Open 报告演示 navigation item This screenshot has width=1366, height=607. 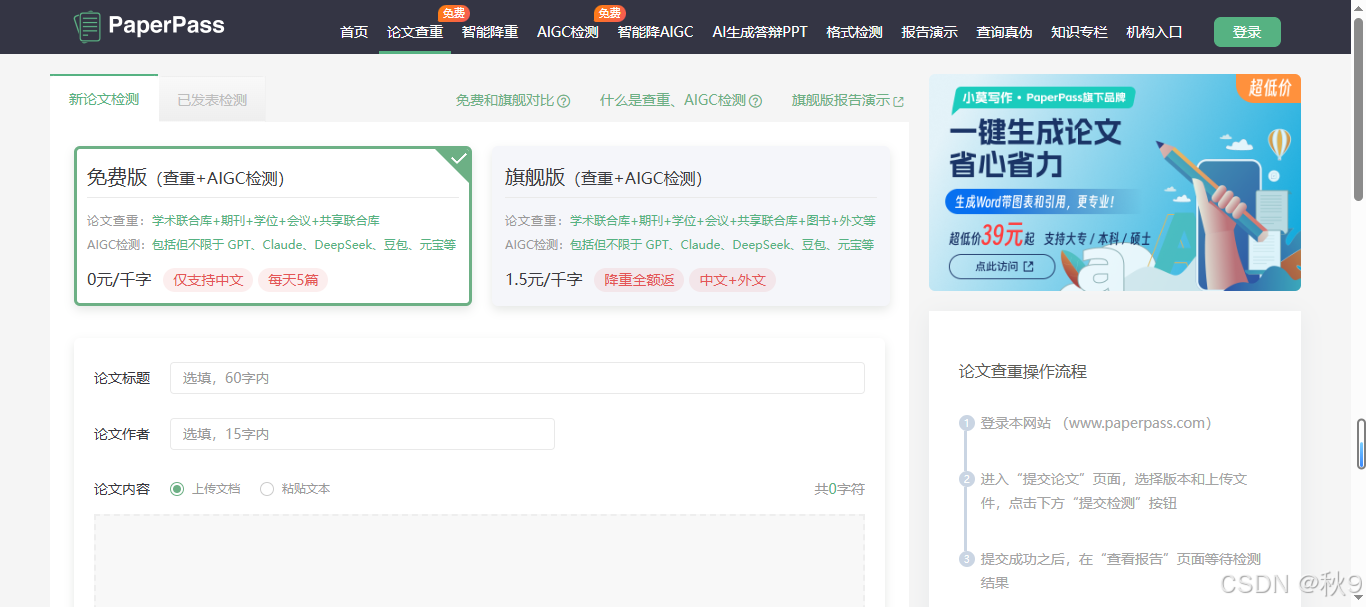[x=929, y=32]
